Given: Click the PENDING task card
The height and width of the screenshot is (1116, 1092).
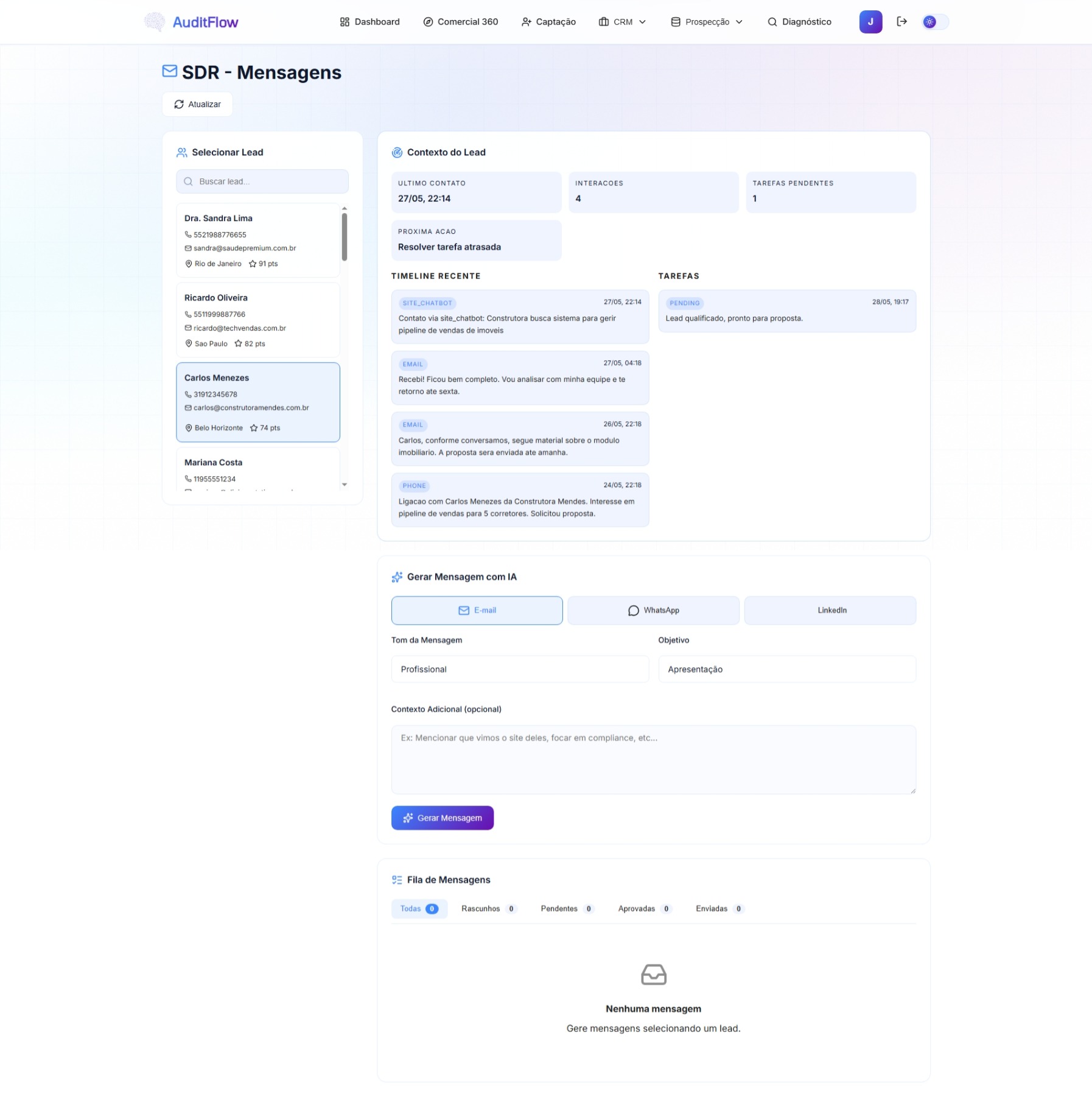Looking at the screenshot, I should click(787, 311).
